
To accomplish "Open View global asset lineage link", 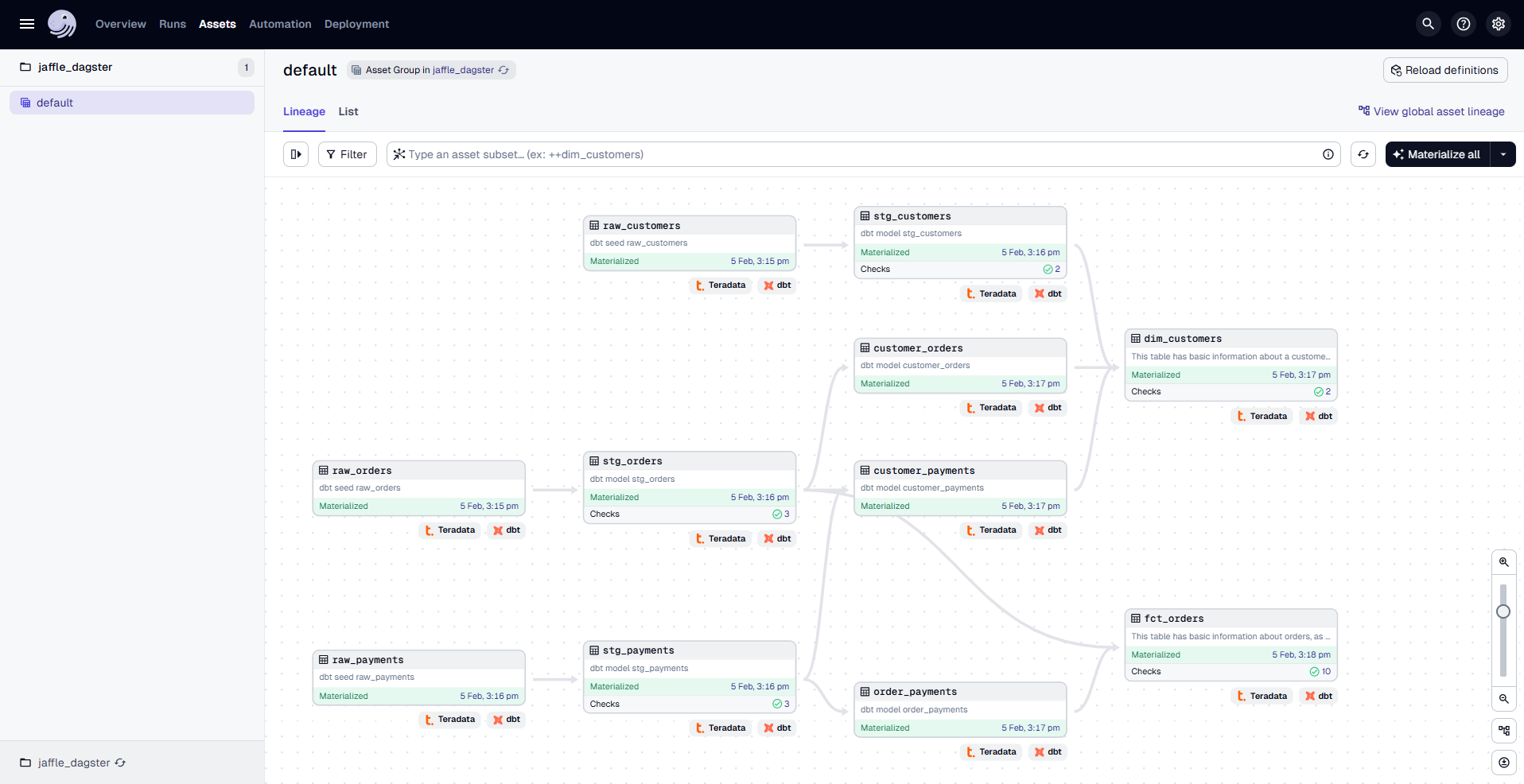I will click(x=1432, y=111).
